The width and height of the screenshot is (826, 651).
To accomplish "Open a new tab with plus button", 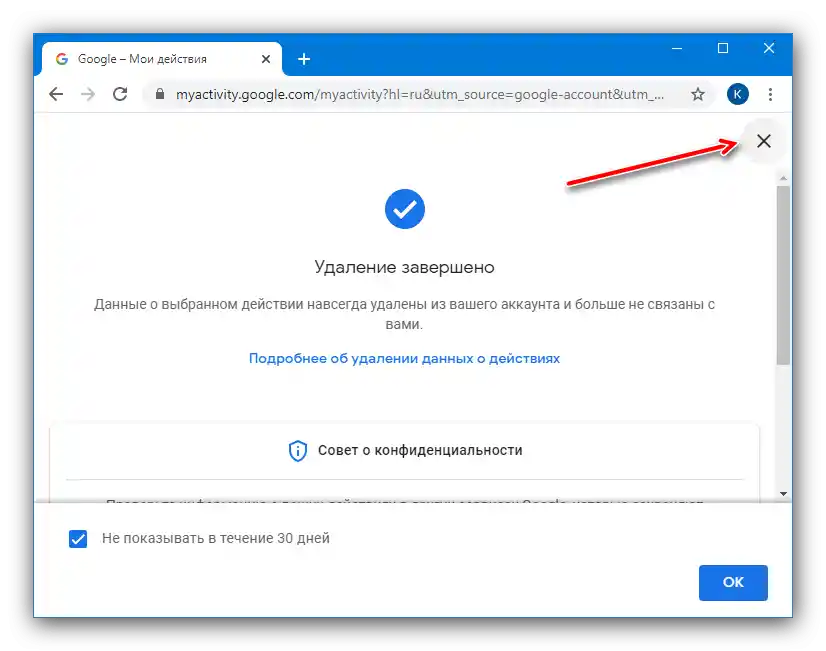I will coord(304,59).
